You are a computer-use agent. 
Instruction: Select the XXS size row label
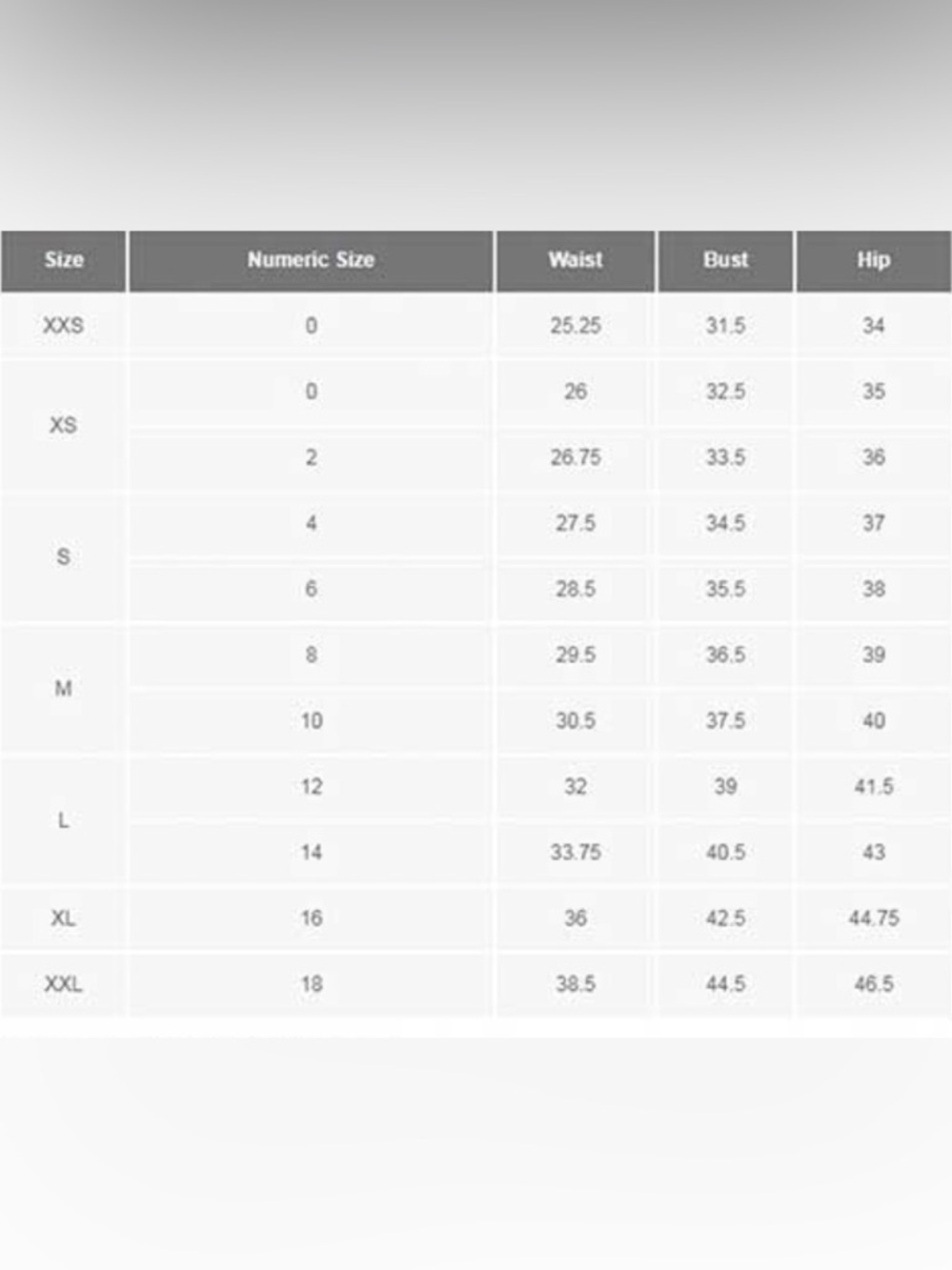coord(63,326)
